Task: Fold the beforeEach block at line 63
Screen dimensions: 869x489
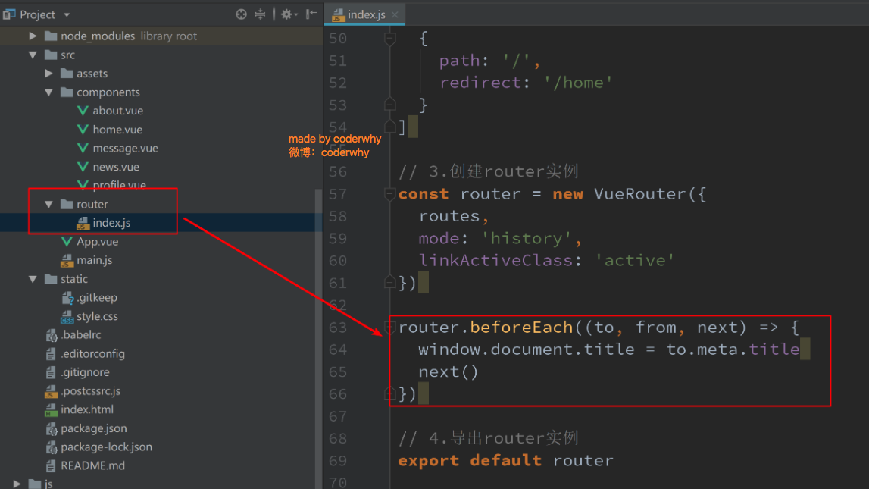Action: [390, 327]
